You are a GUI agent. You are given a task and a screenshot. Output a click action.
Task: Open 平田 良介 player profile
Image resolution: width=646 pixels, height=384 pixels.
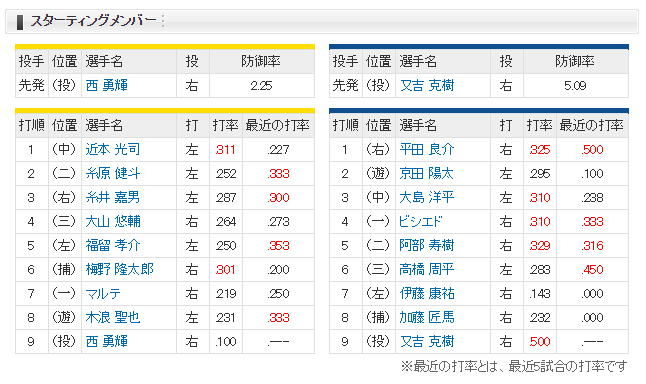point(427,150)
